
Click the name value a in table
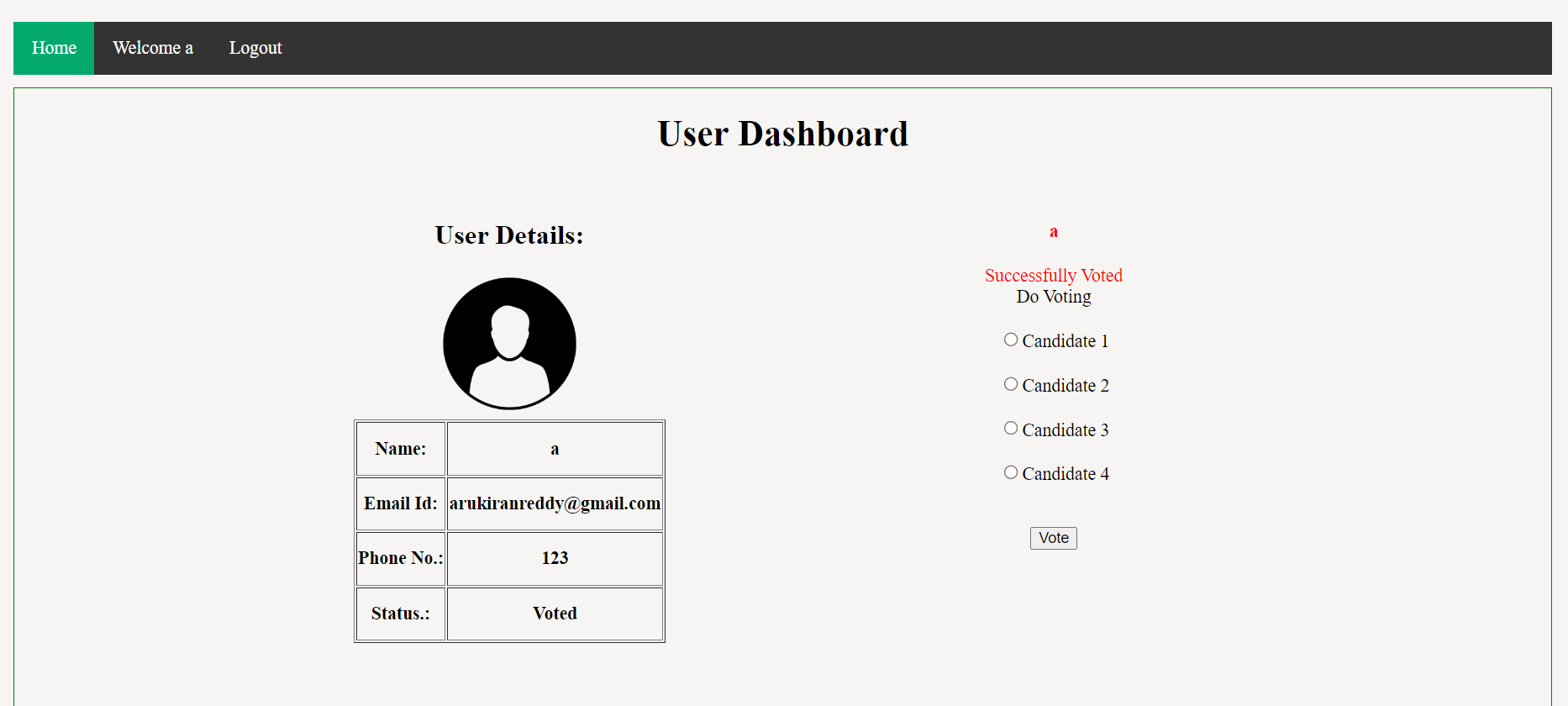[555, 449]
